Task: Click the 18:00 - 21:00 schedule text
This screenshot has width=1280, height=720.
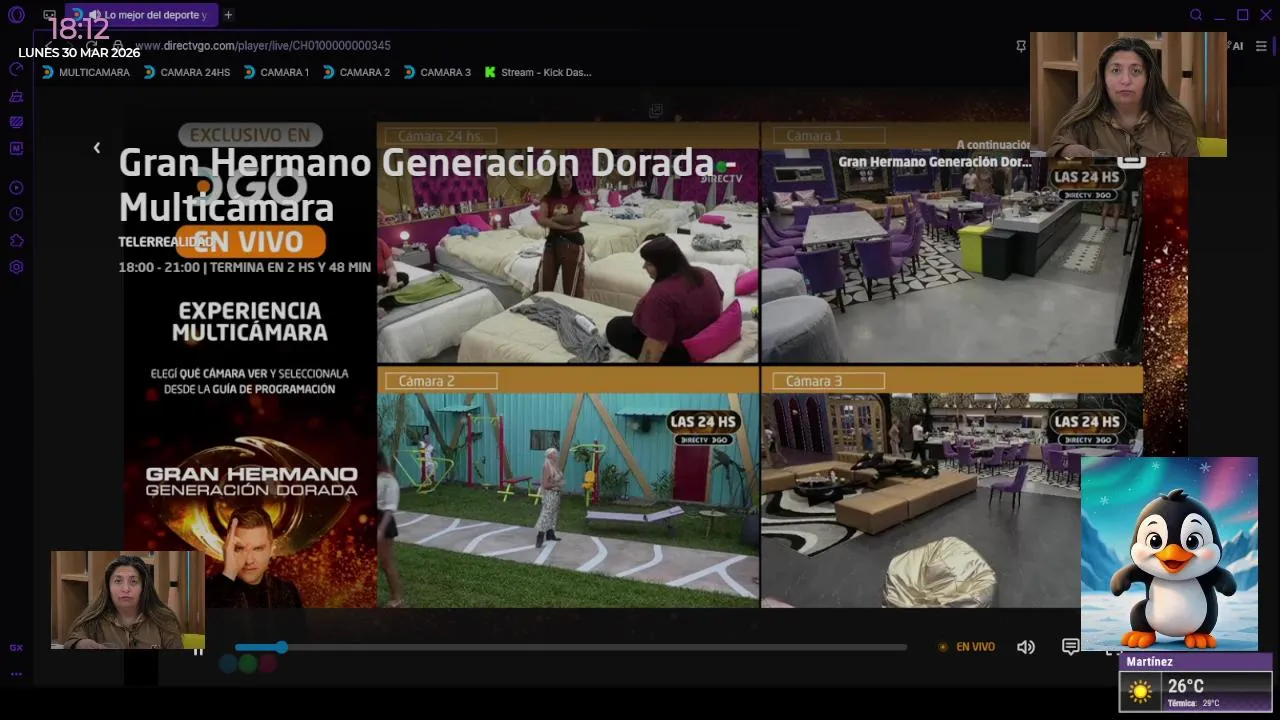Action: point(244,267)
